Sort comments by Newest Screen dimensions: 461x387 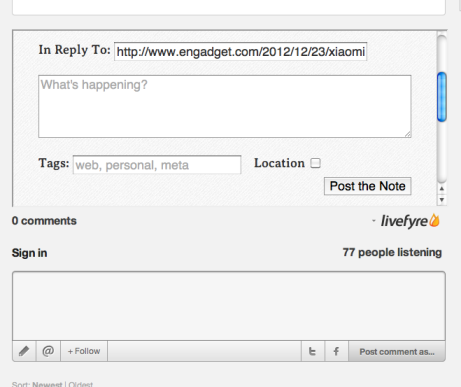point(47,384)
